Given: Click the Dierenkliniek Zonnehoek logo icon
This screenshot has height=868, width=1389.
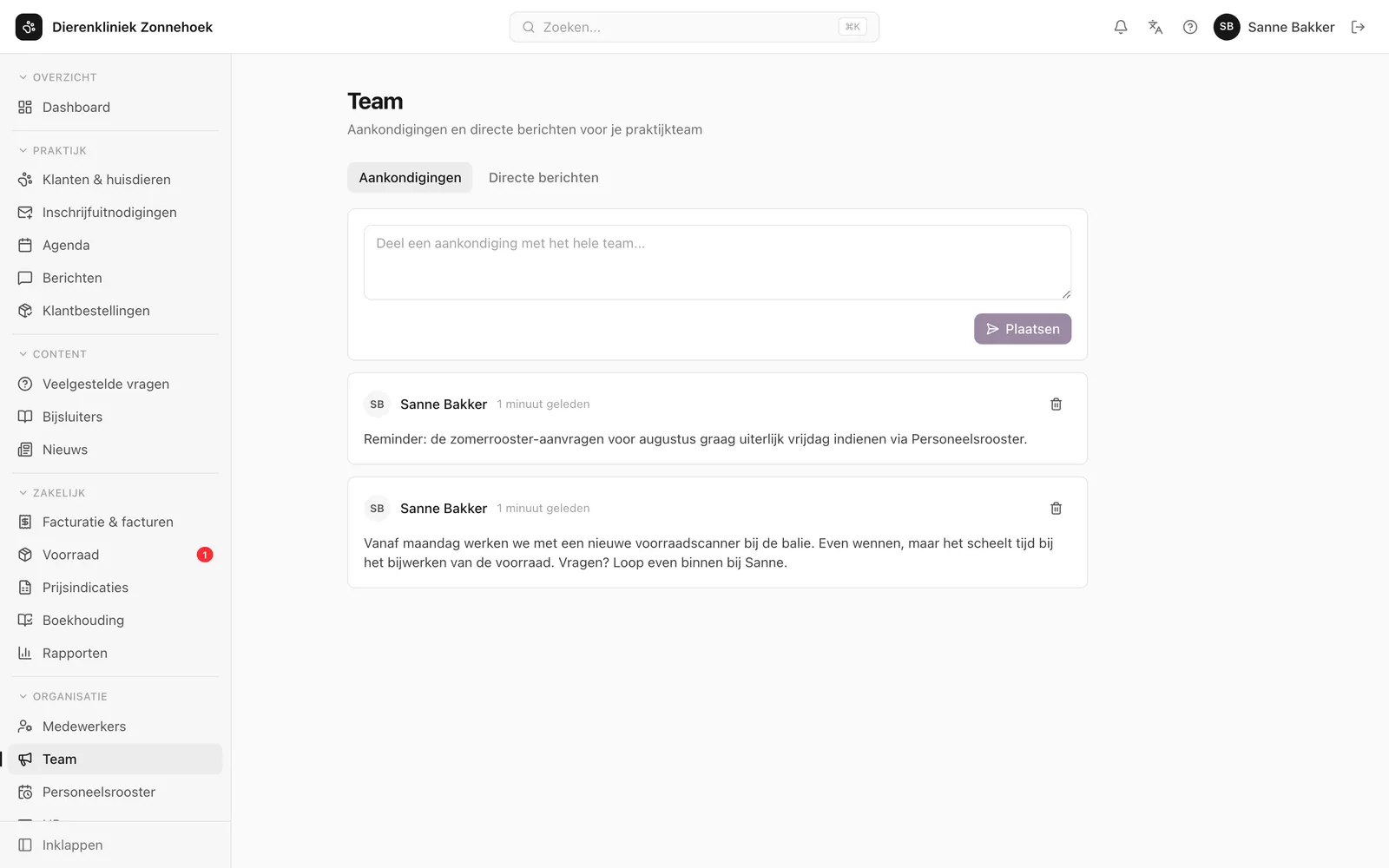Looking at the screenshot, I should [29, 27].
